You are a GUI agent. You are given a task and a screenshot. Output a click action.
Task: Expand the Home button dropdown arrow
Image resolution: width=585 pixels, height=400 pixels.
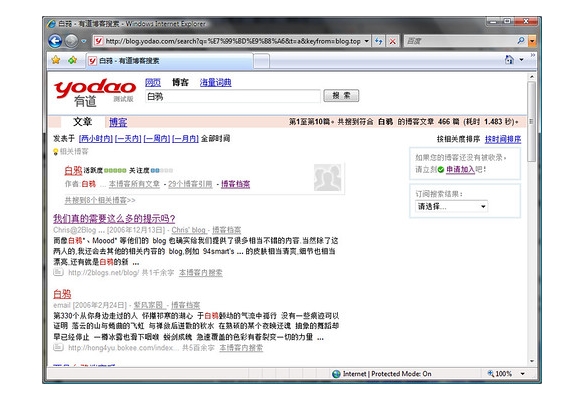(522, 60)
